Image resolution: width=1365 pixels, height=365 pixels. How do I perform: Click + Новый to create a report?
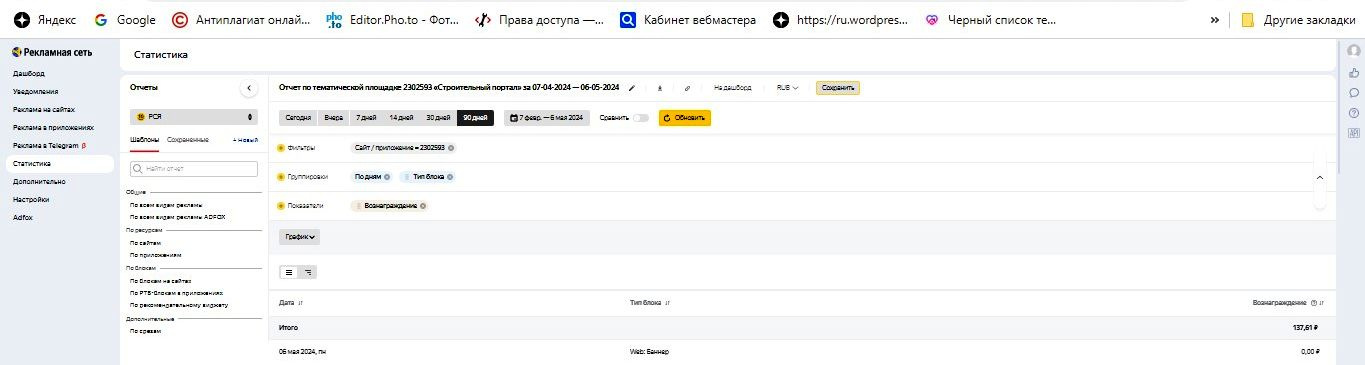point(245,140)
